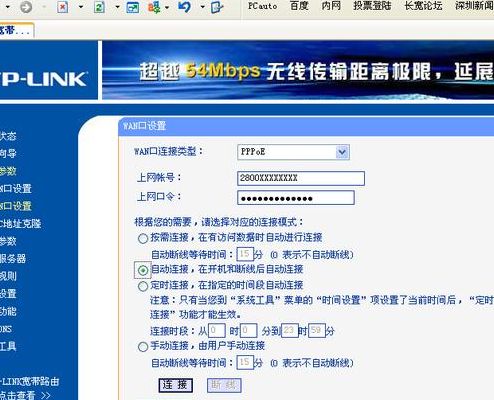Open the dropdown arrow beside the stop icon

point(81,7)
